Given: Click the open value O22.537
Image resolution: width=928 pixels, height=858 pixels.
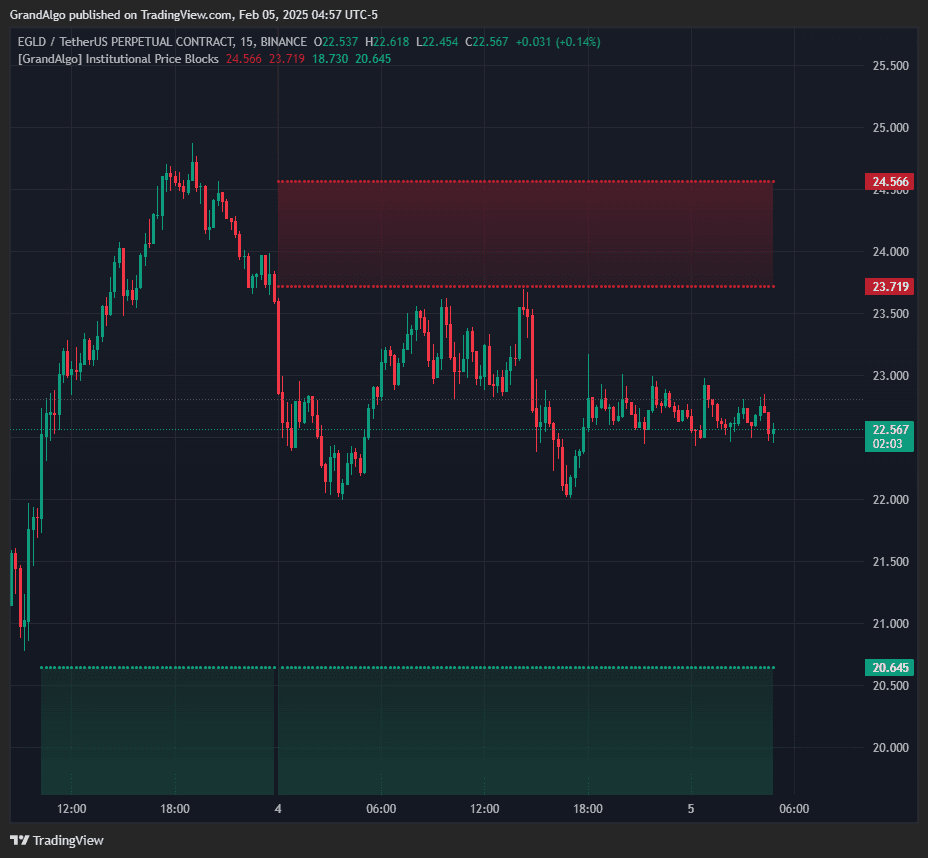Looking at the screenshot, I should point(335,42).
